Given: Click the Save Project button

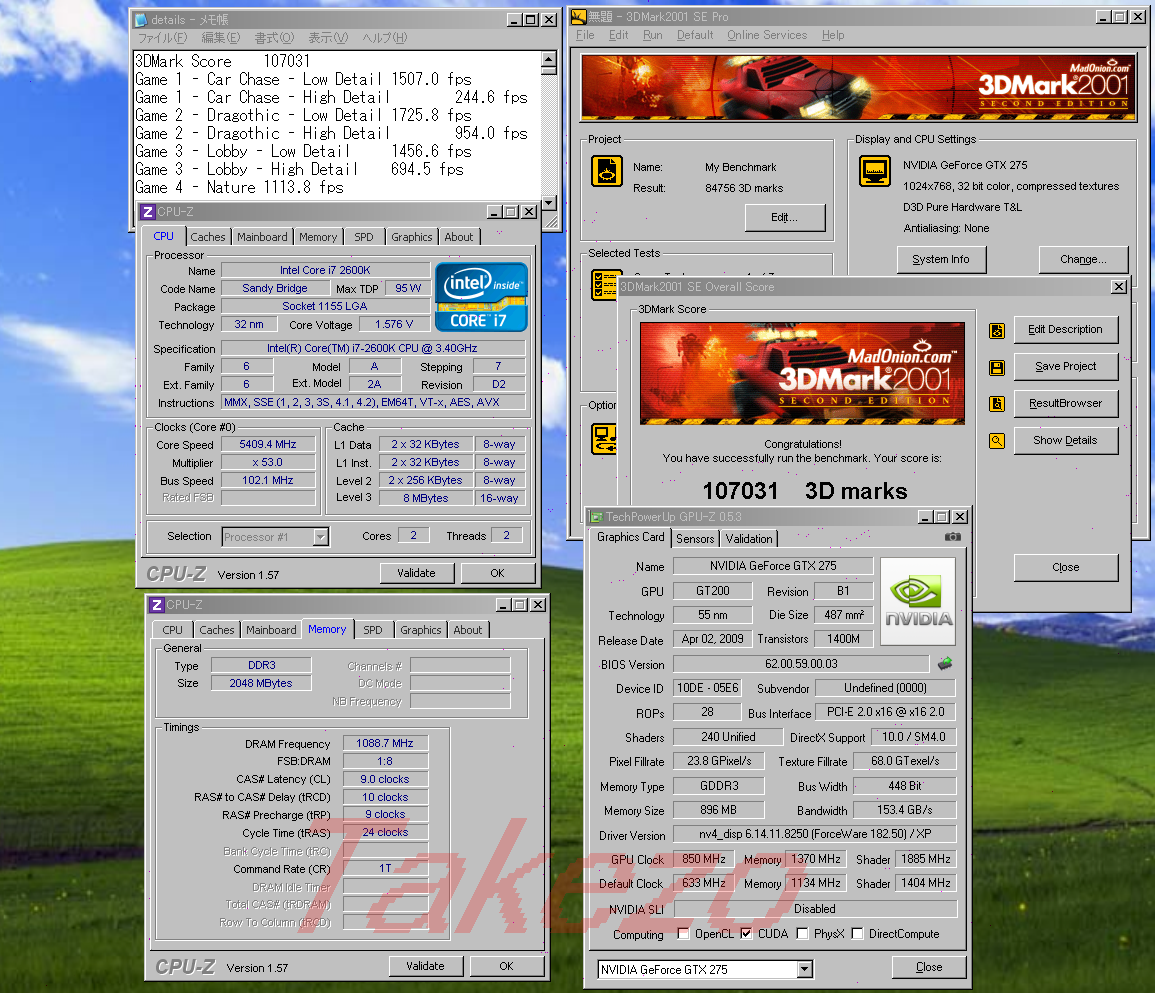Looking at the screenshot, I should pos(1065,366).
